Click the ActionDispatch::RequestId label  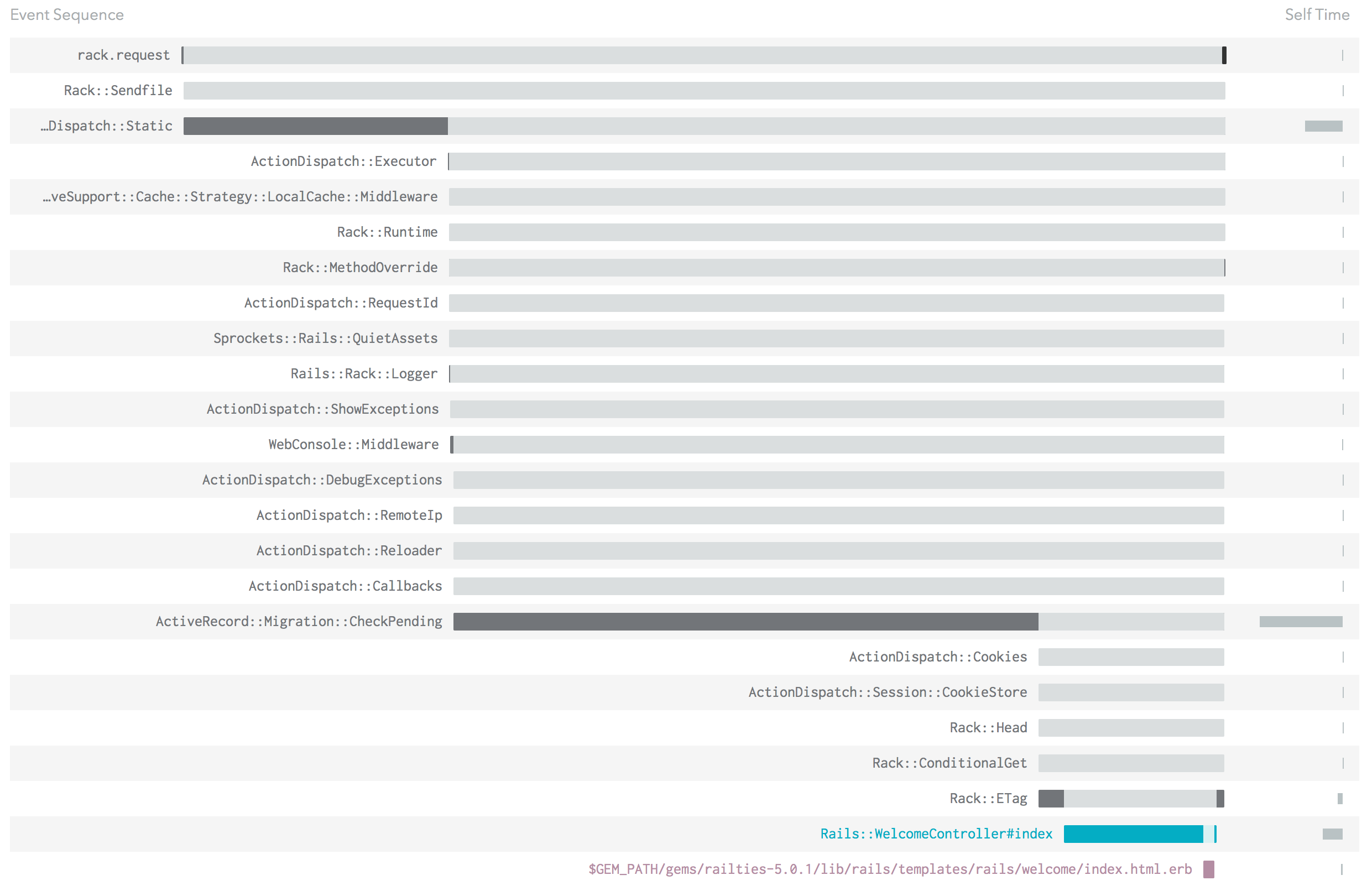tap(340, 303)
